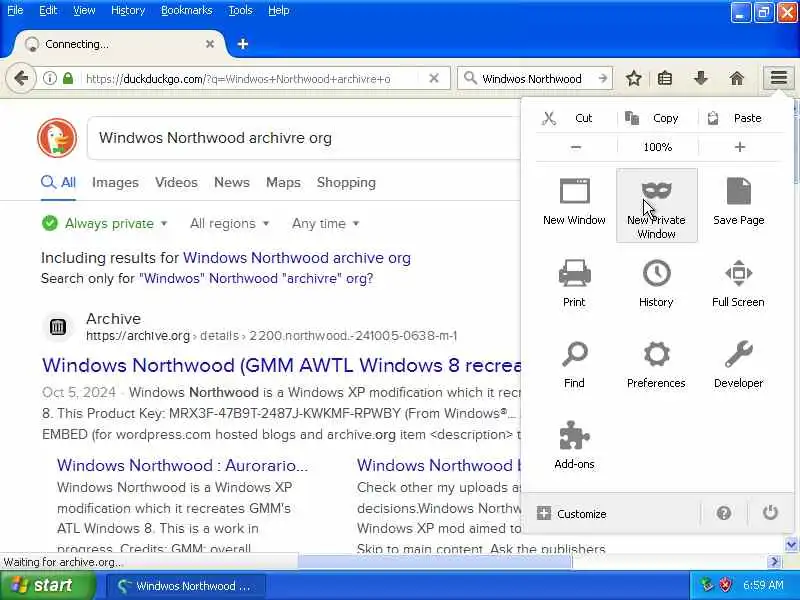Click the Windows Start button

(47, 585)
